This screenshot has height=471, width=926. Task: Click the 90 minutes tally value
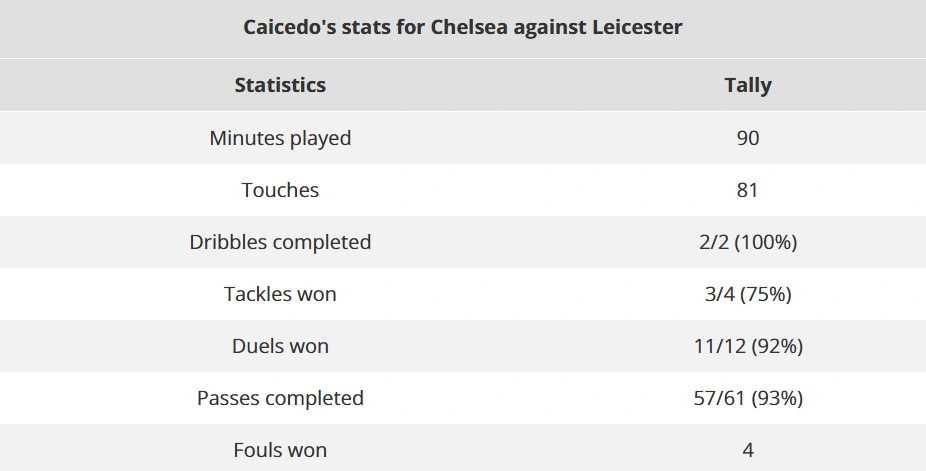748,138
